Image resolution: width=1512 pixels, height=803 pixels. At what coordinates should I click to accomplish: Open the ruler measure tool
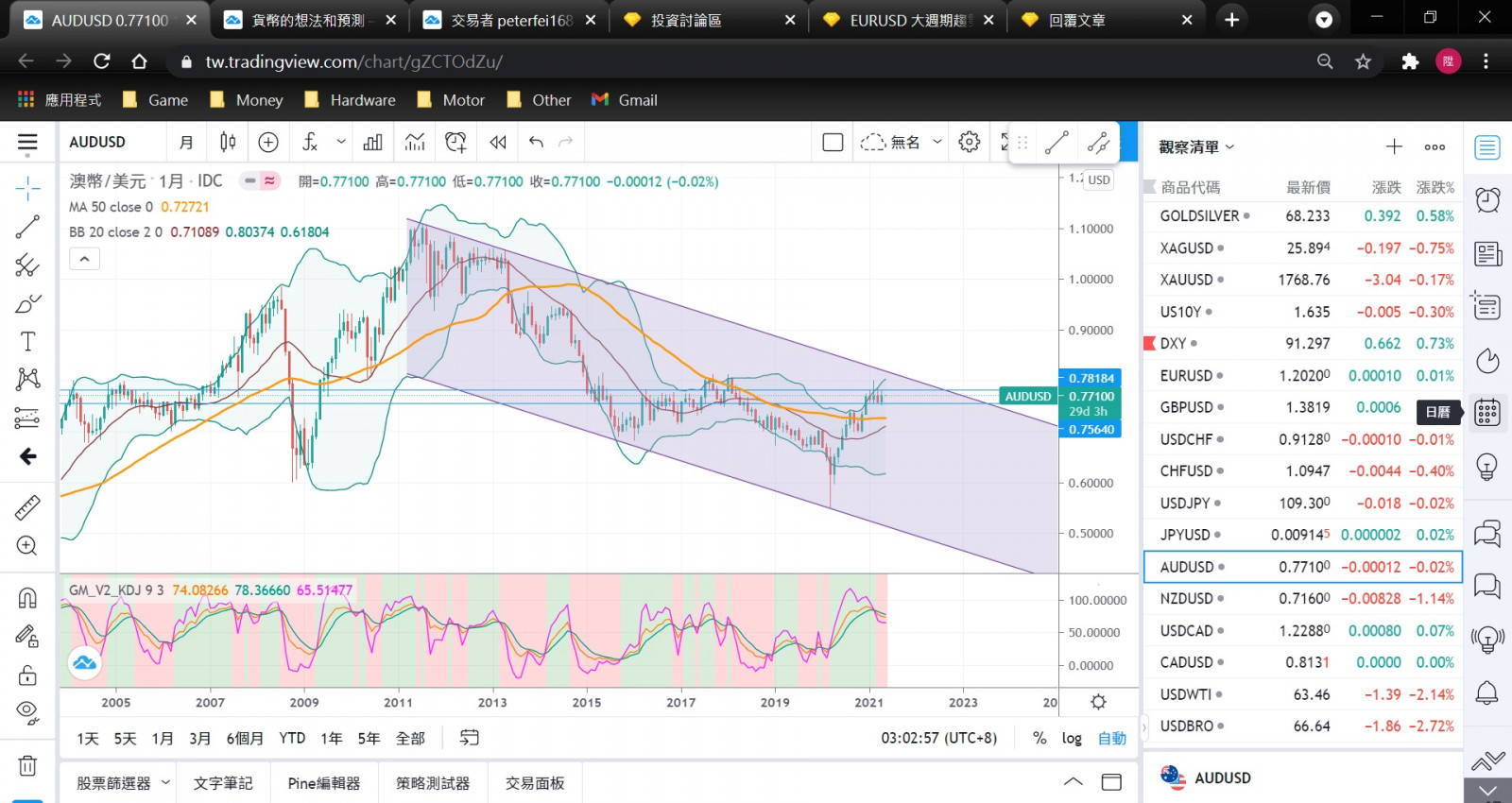(27, 507)
